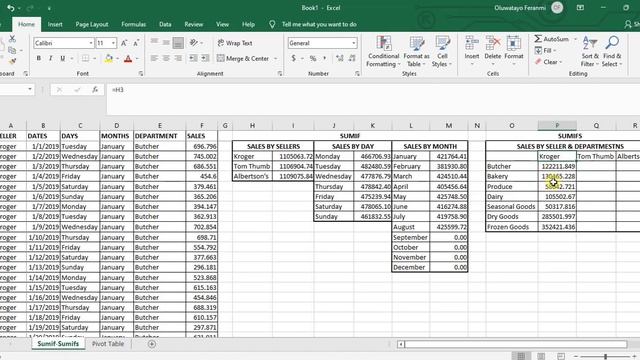Toggle Italic formatting
The width and height of the screenshot is (640, 360).
pos(51,58)
